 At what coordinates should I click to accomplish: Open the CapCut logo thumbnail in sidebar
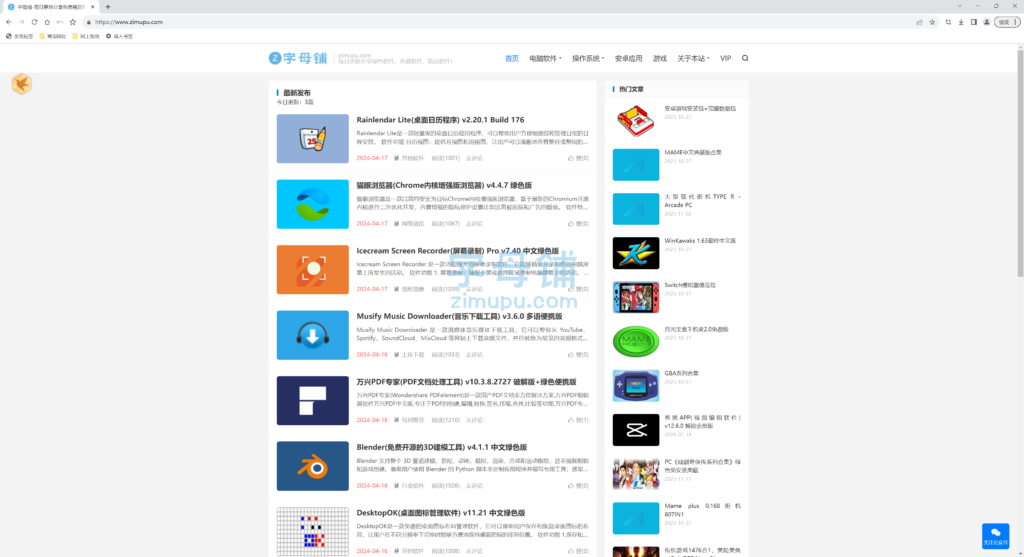(635, 430)
